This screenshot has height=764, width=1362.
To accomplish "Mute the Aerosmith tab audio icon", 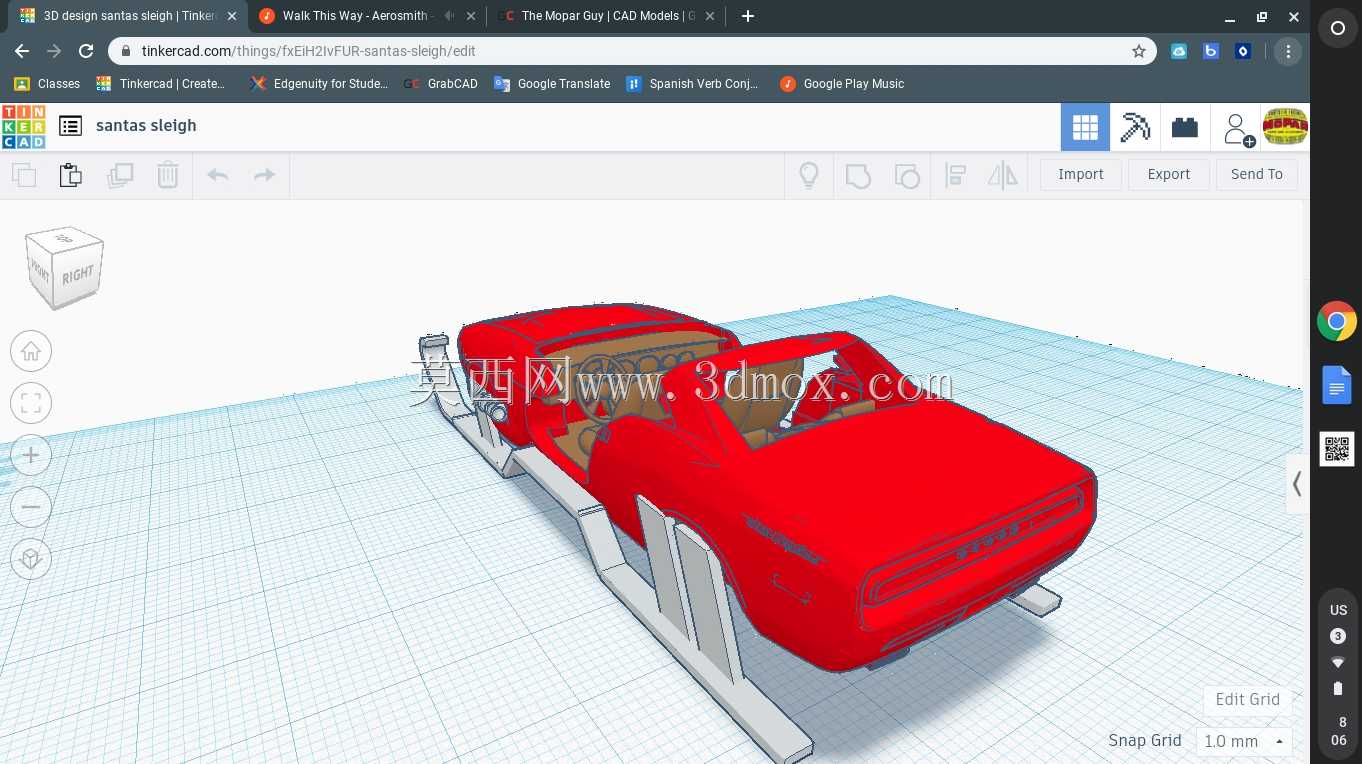I will [x=448, y=16].
